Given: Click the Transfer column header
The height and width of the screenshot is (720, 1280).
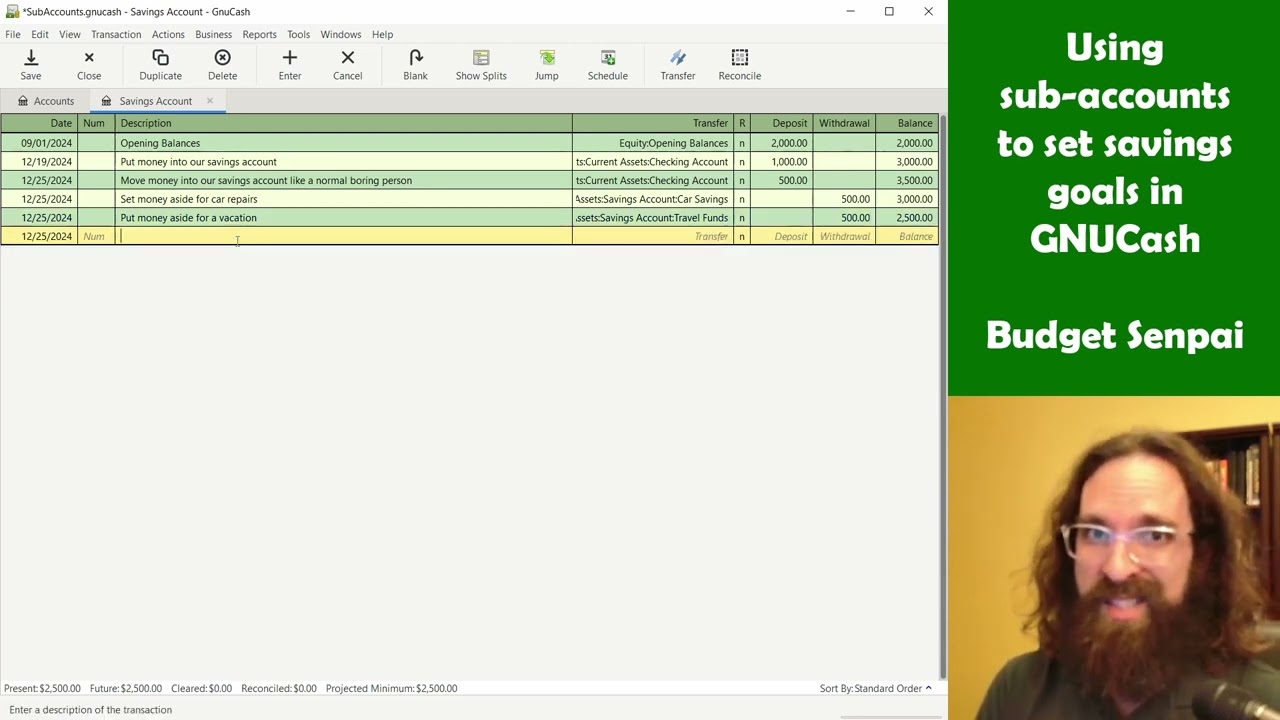Looking at the screenshot, I should tap(652, 123).
